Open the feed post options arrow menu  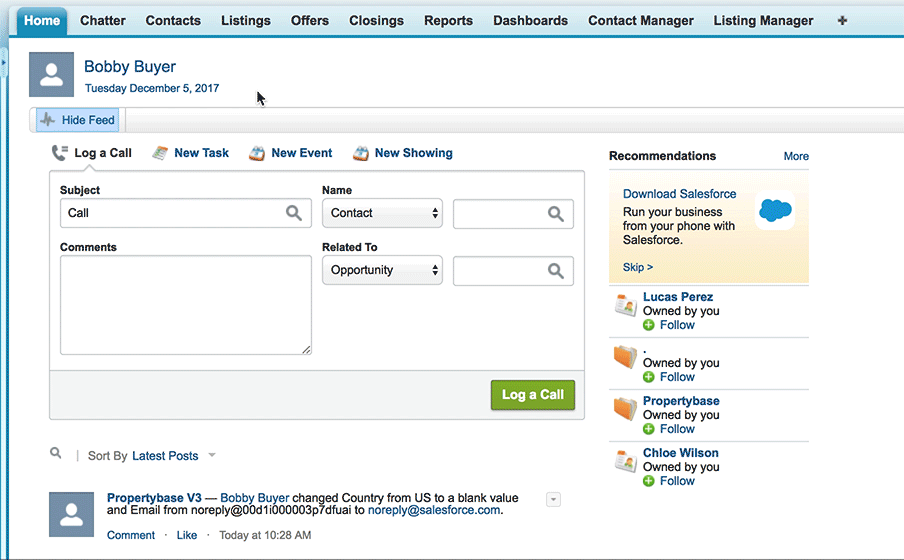point(553,499)
